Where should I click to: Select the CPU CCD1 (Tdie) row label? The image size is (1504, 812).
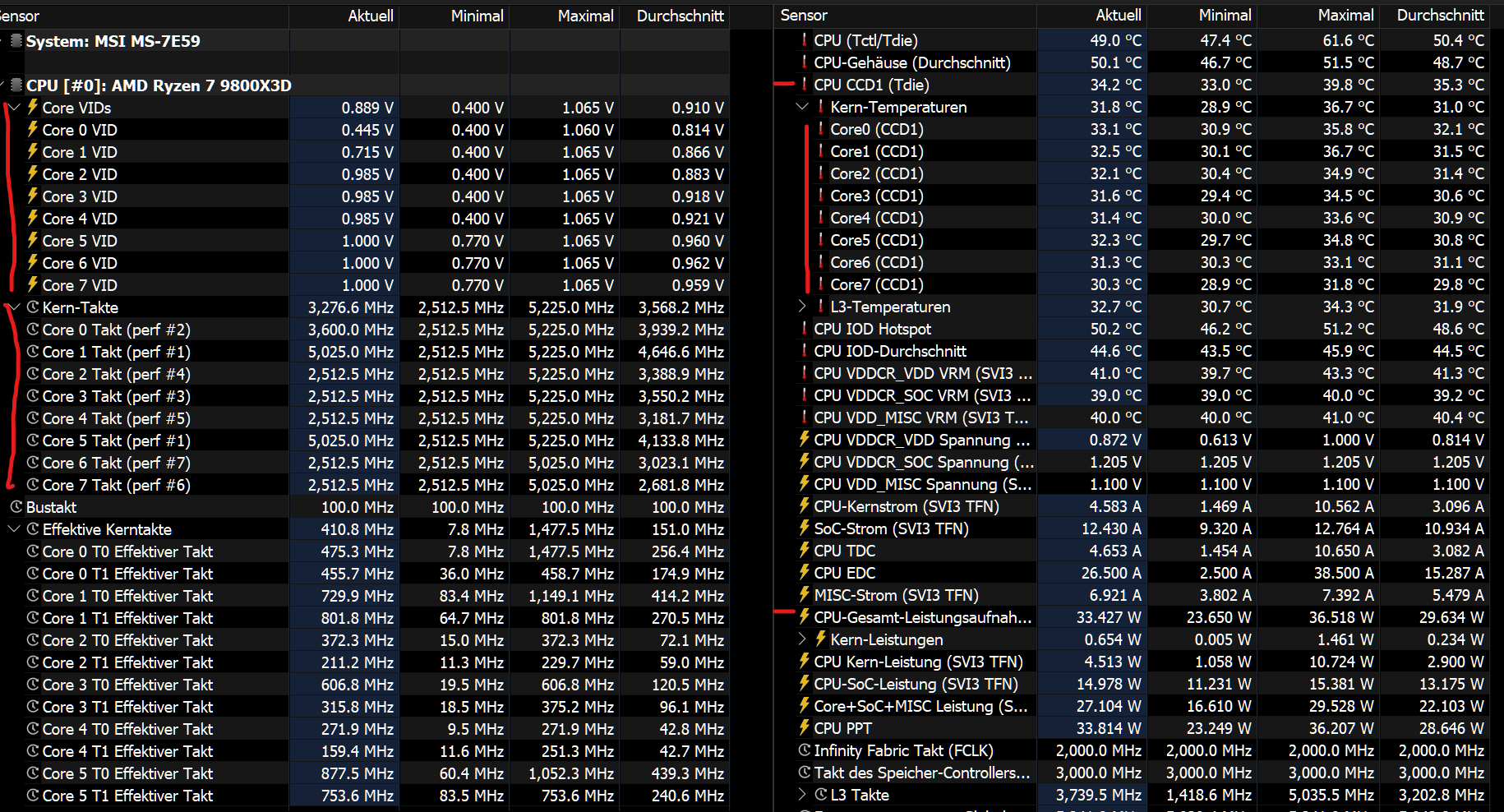871,85
